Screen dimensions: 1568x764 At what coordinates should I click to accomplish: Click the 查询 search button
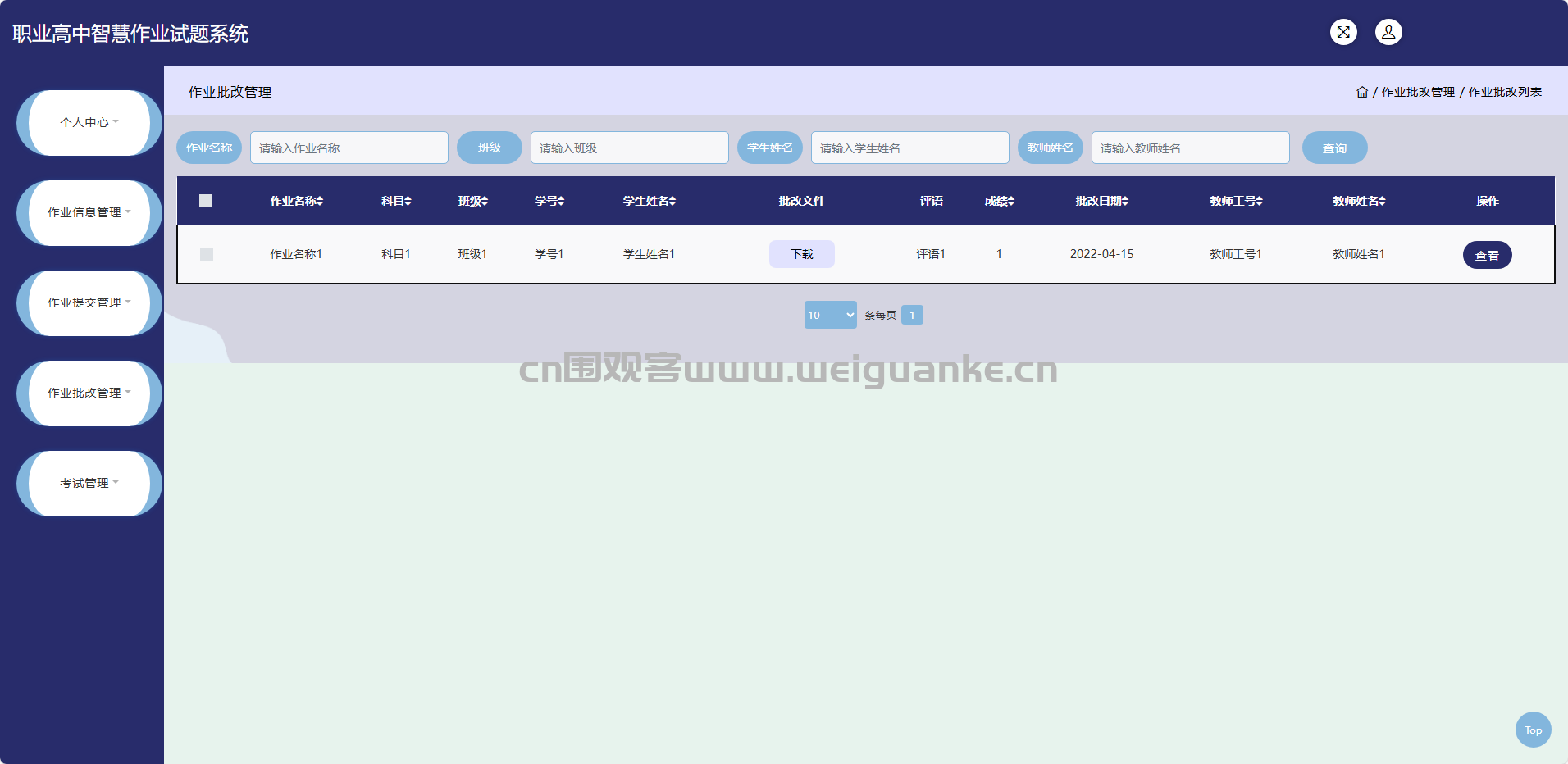(x=1335, y=148)
